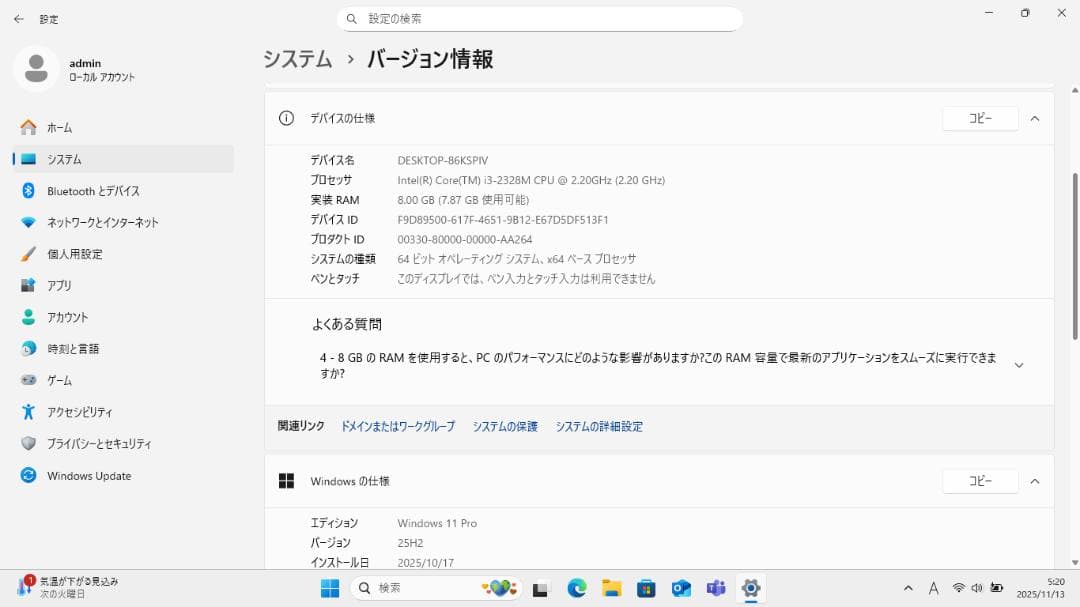Go back with the arrow button
Viewport: 1080px width, 607px height.
coord(19,19)
